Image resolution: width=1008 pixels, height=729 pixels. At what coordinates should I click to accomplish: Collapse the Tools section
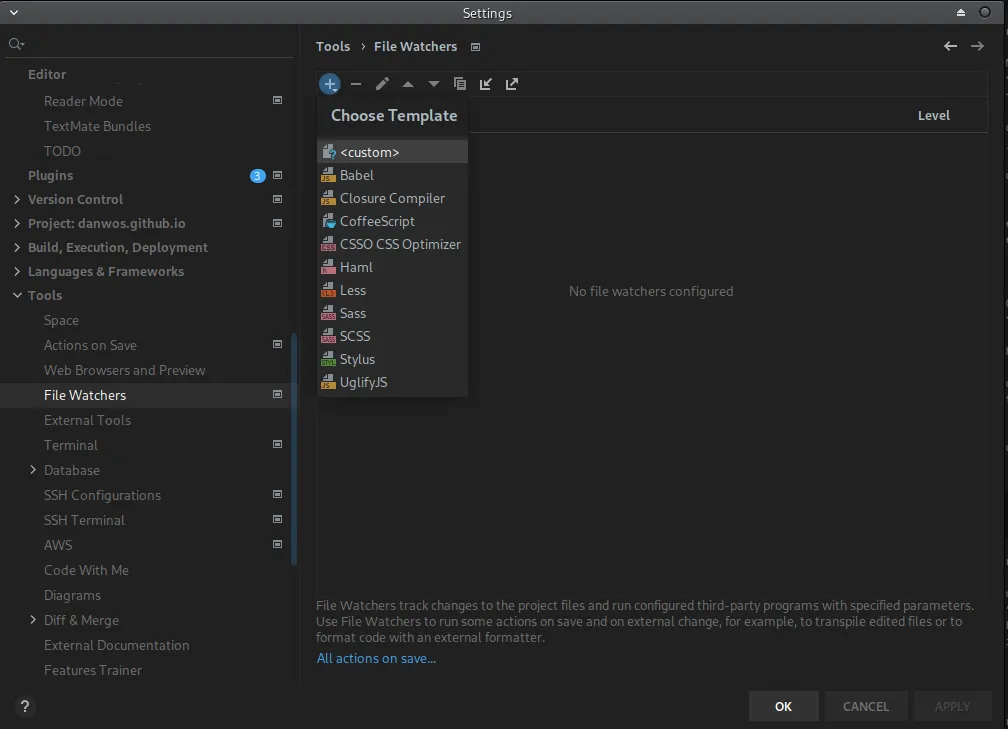click(17, 295)
